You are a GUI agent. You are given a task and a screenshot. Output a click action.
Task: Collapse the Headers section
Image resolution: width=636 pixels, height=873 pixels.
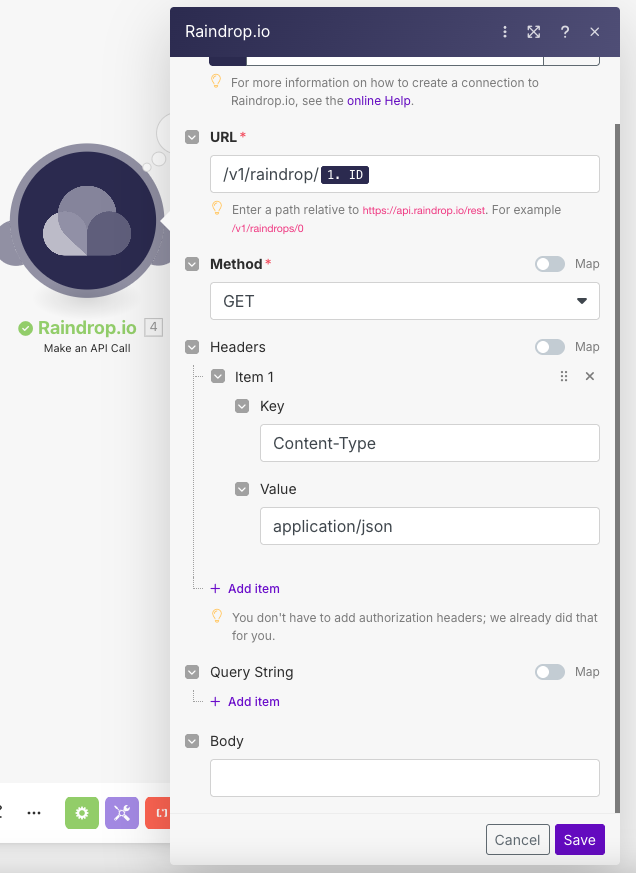click(x=192, y=347)
